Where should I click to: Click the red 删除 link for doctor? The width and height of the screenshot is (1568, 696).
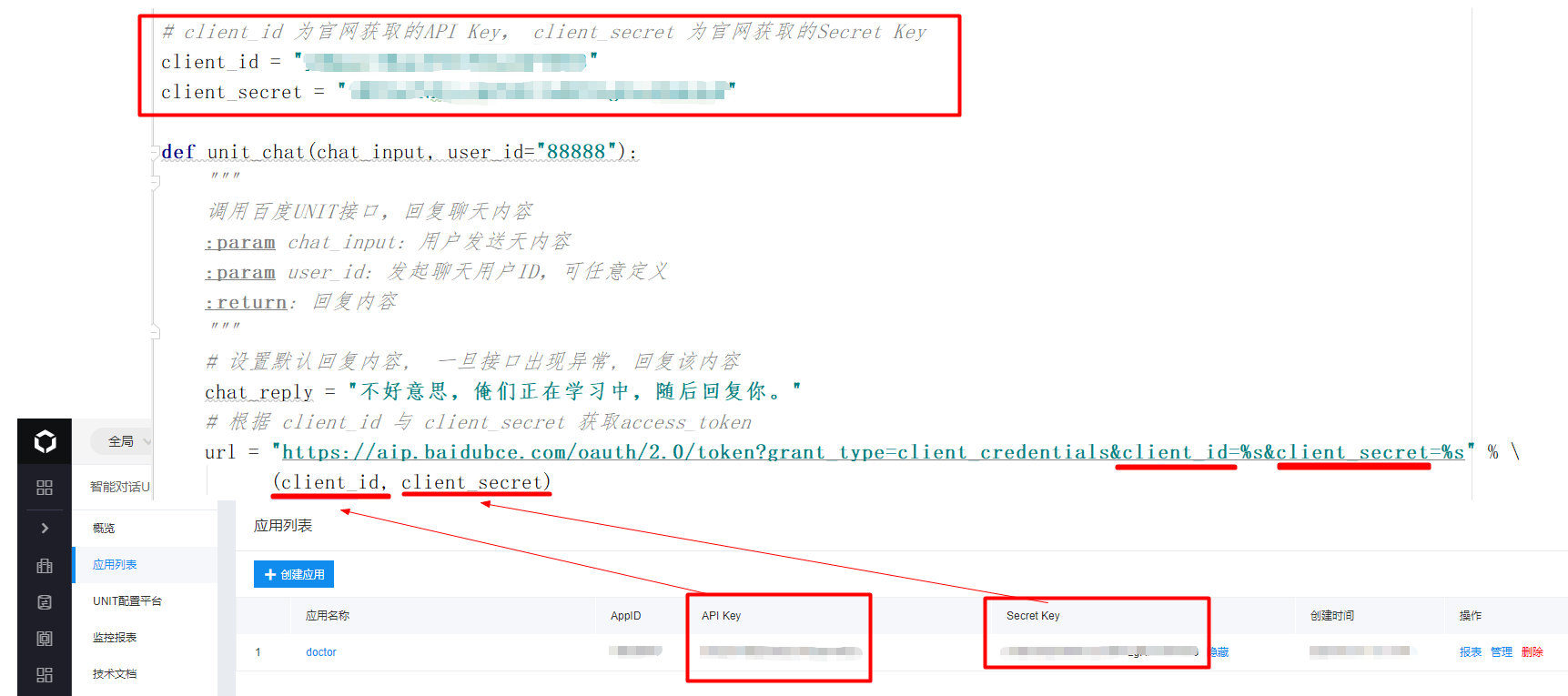pyautogui.click(x=1533, y=652)
